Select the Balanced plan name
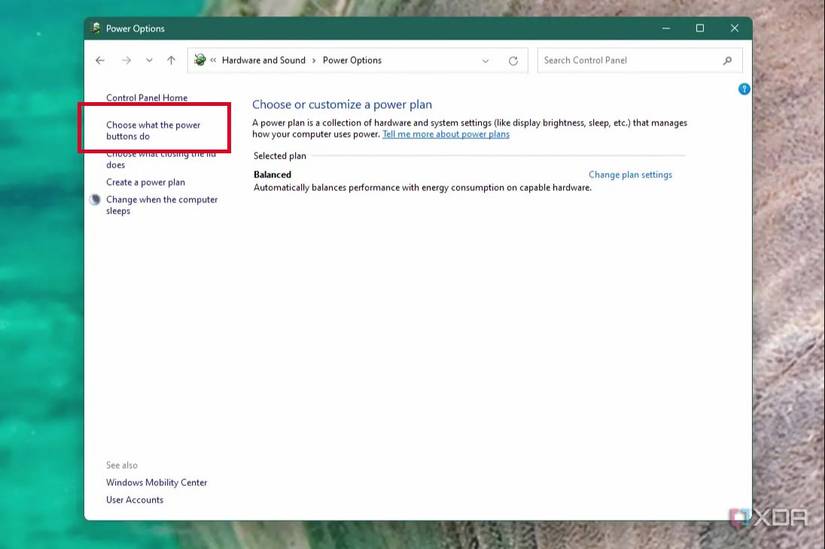 click(273, 175)
